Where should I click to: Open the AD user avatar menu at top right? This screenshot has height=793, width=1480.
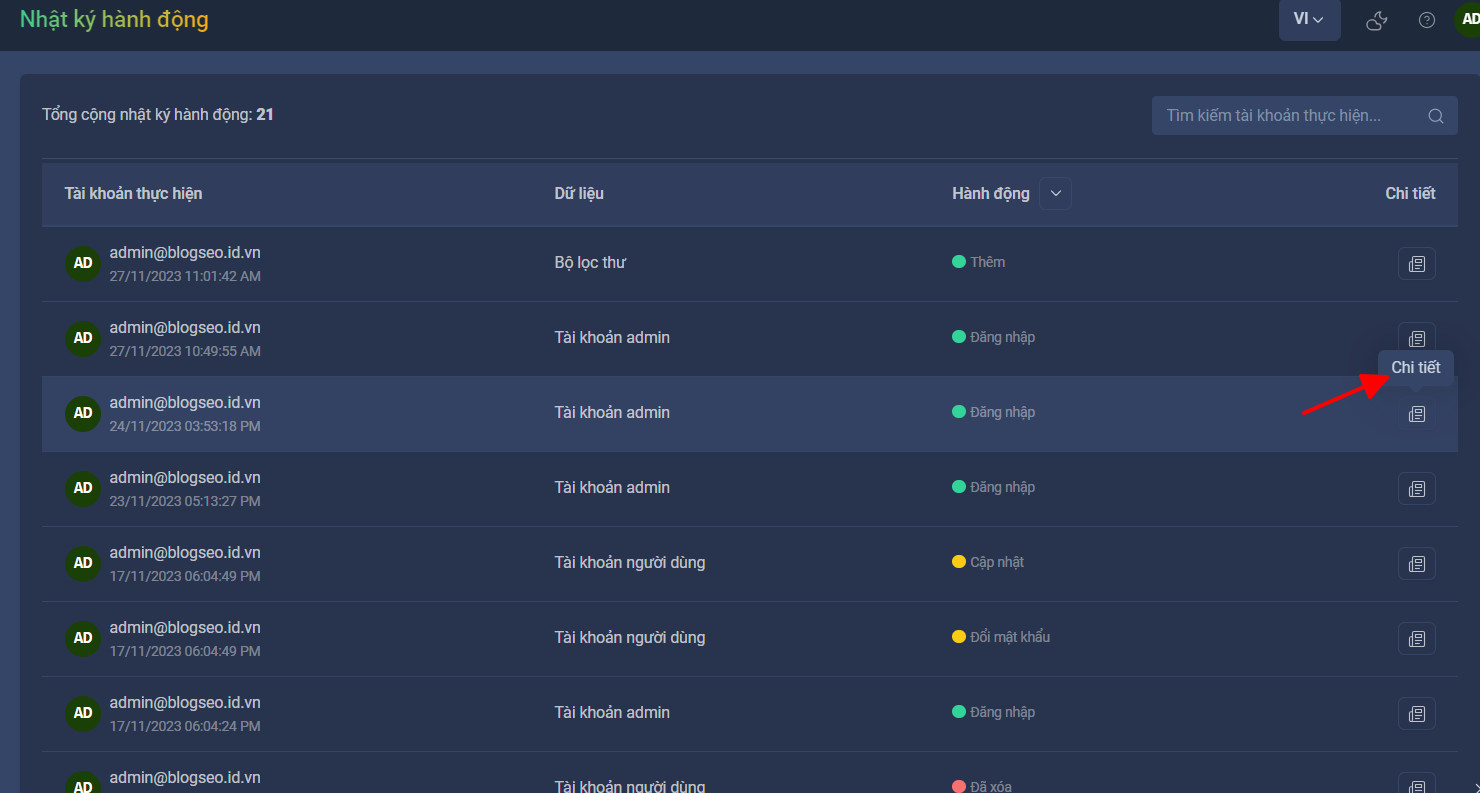[1468, 20]
